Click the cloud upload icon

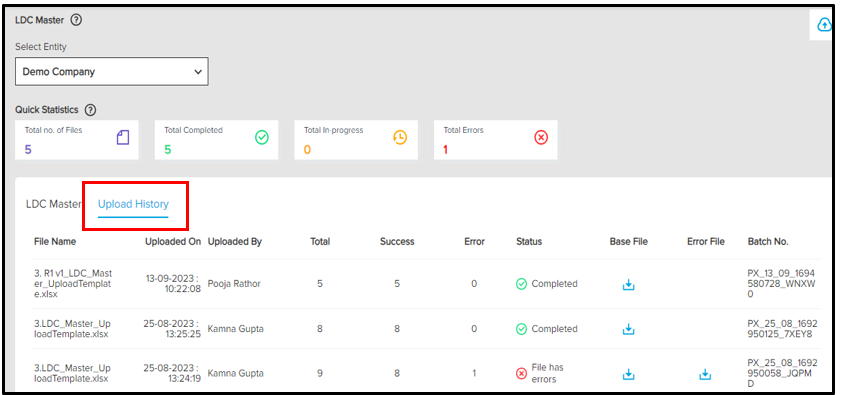824,25
